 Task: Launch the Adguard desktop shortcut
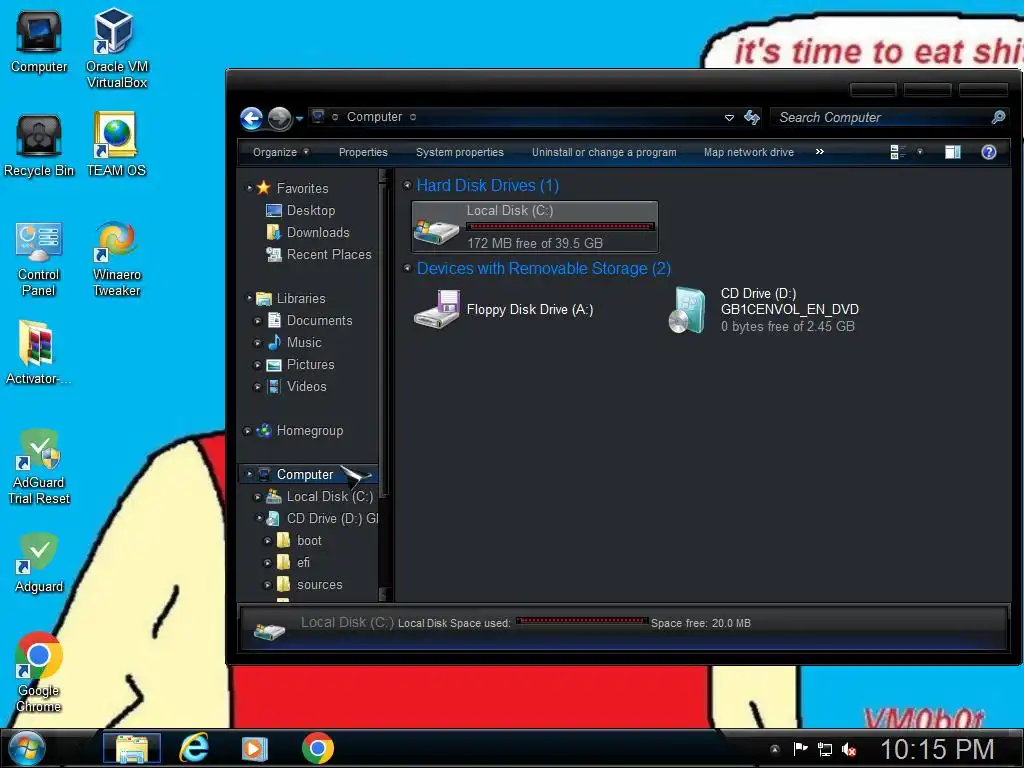coord(39,563)
